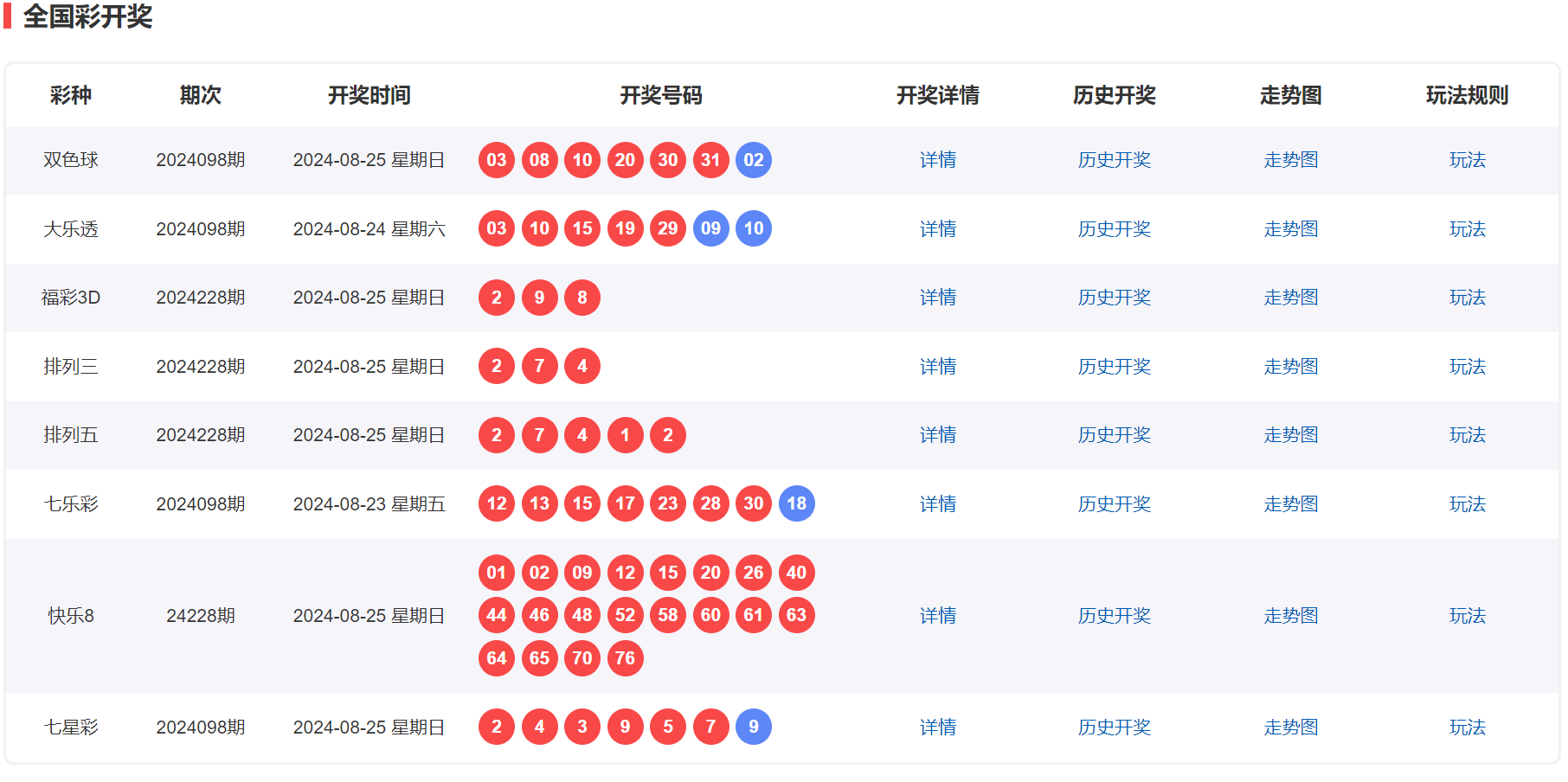Click red ball 40 in 快乐8 row

796,573
